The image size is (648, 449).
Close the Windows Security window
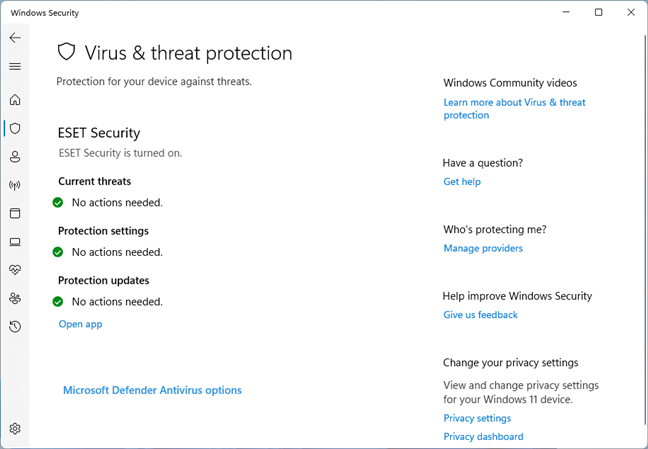(x=631, y=12)
